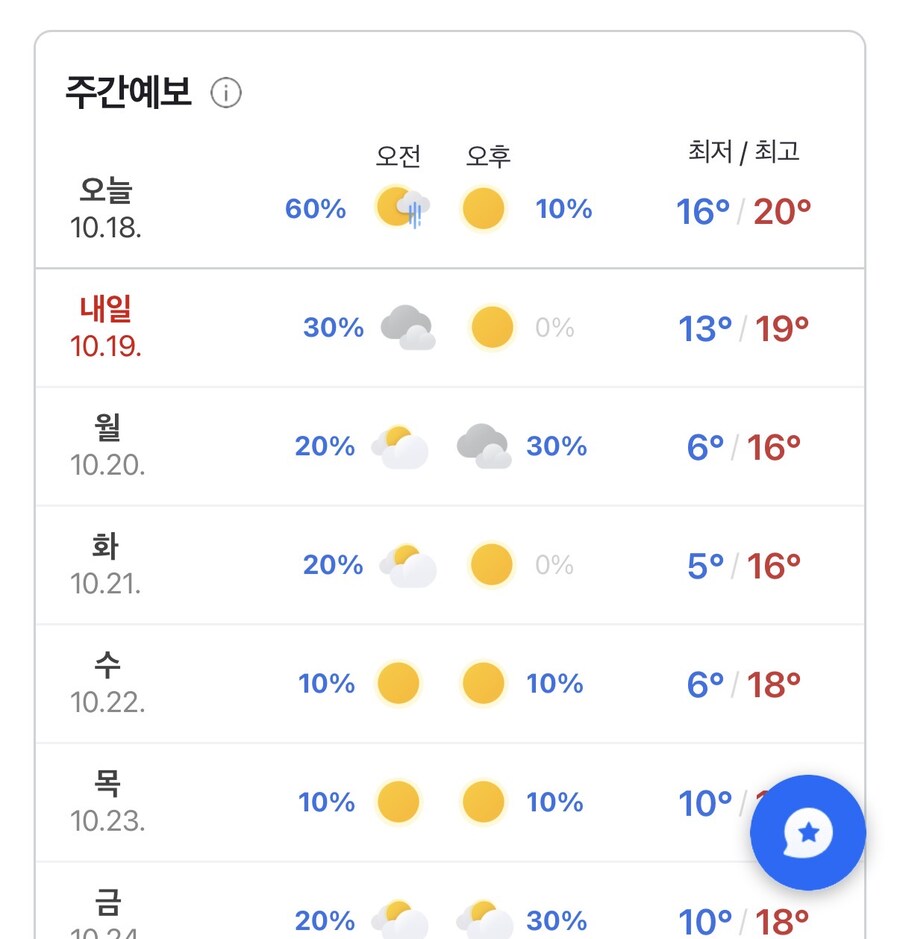Viewport: 900px width, 939px height.
Task: Click Friday 10.24 morning partly cloudy icon
Action: (401, 920)
